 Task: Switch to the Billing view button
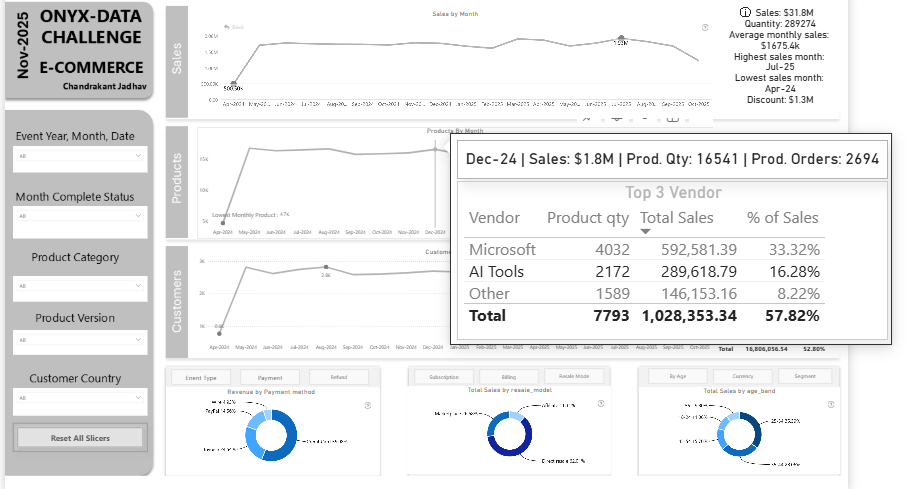click(510, 377)
